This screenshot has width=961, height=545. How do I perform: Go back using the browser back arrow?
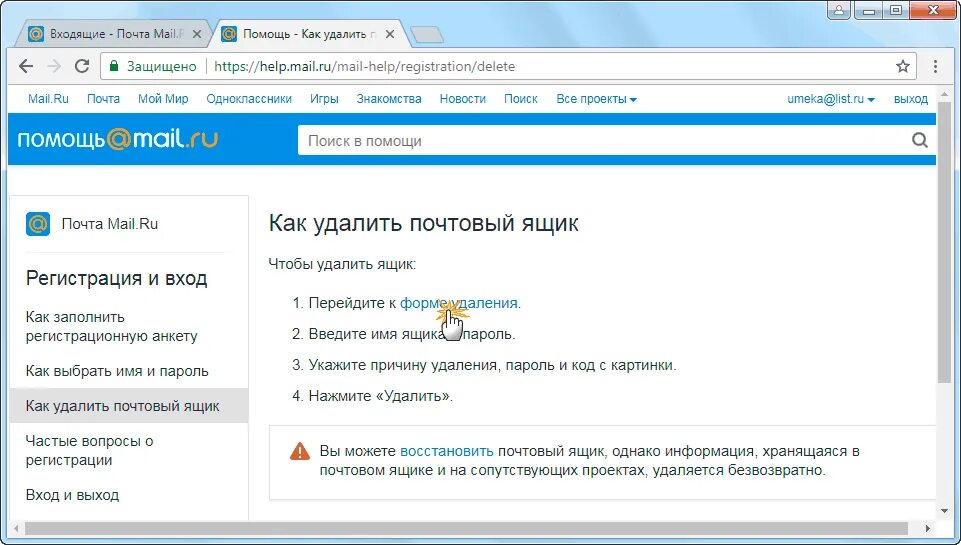pos(26,66)
